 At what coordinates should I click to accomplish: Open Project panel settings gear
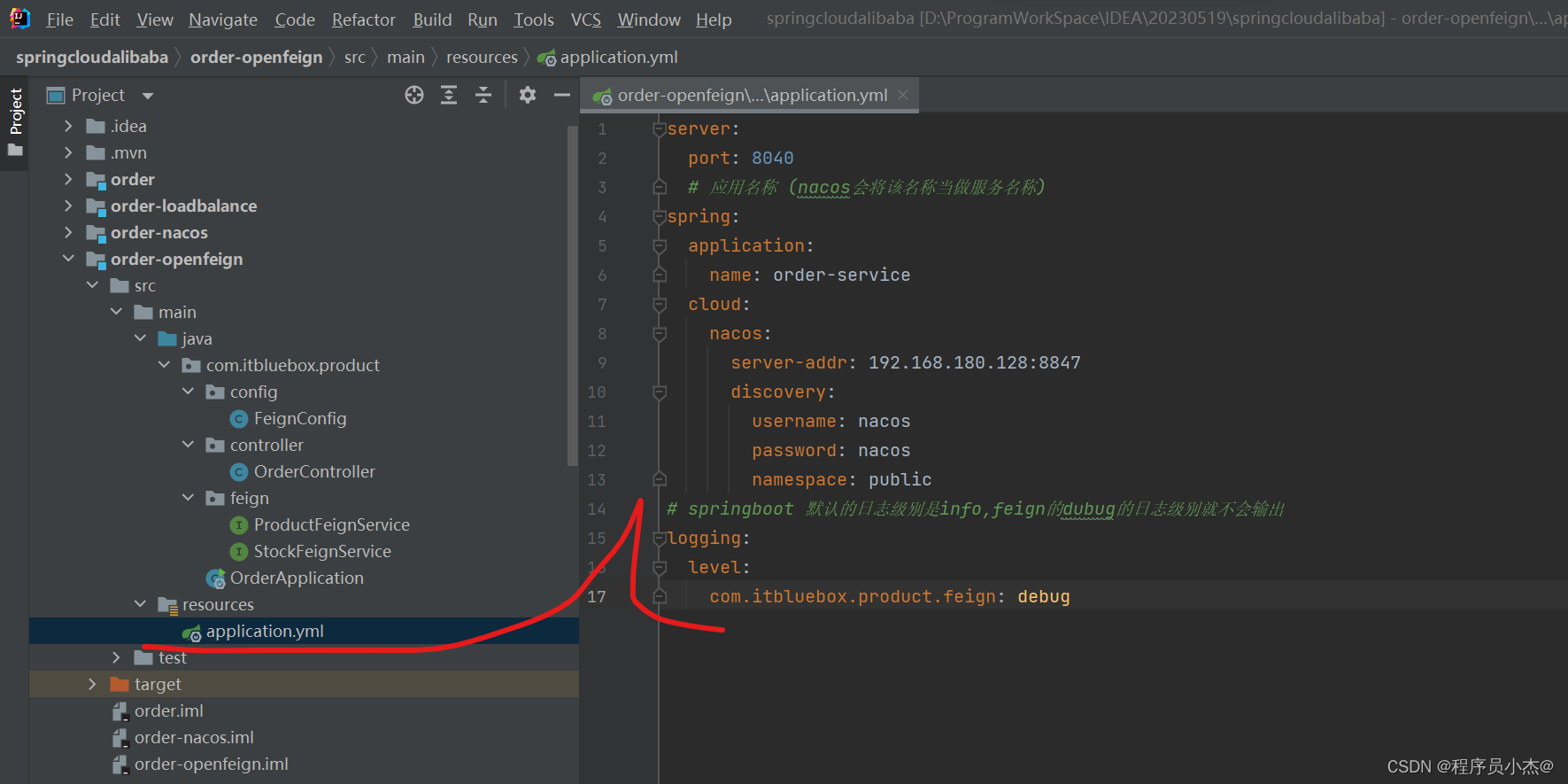point(528,95)
